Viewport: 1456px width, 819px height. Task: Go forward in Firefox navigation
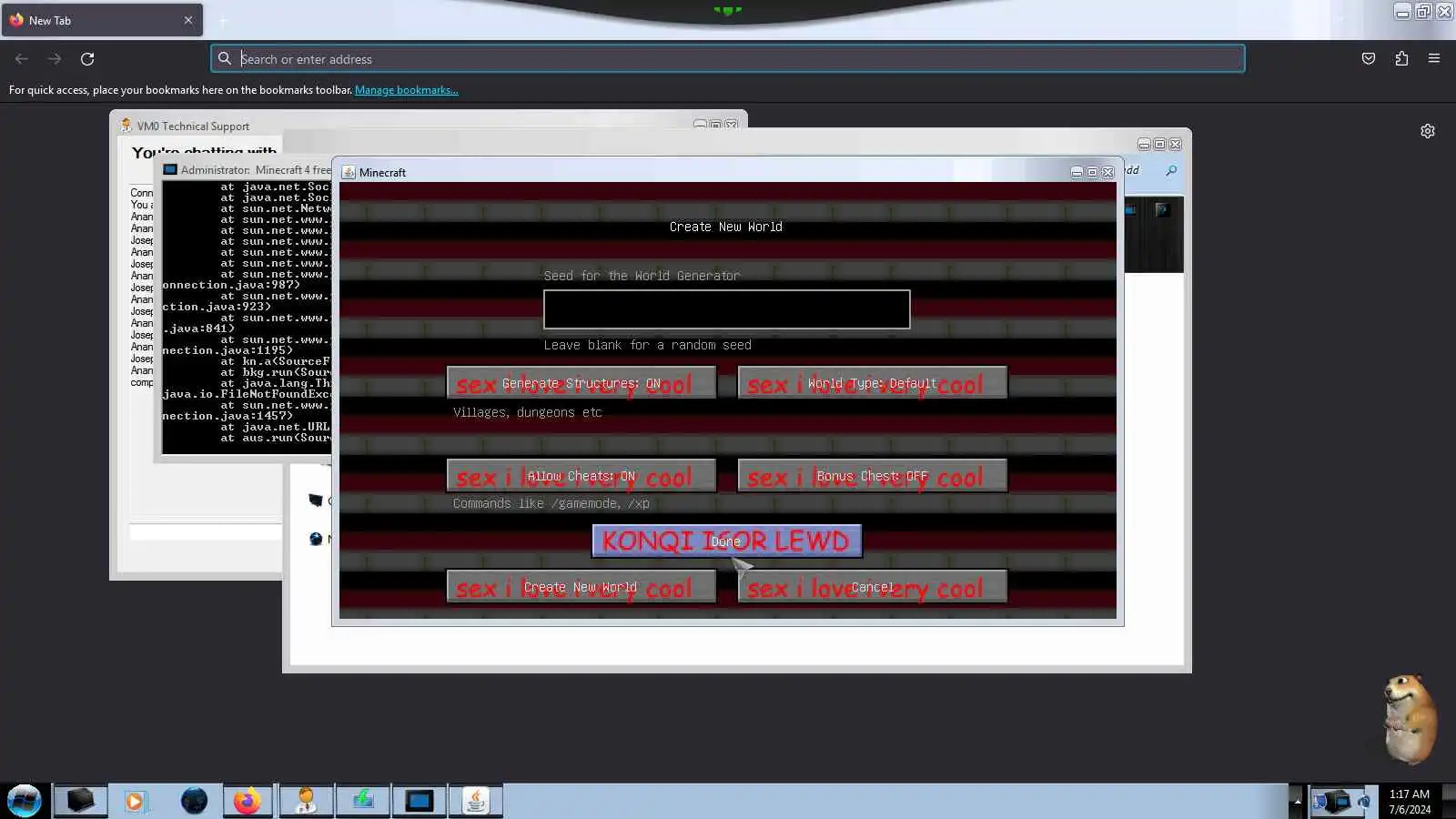[x=55, y=59]
